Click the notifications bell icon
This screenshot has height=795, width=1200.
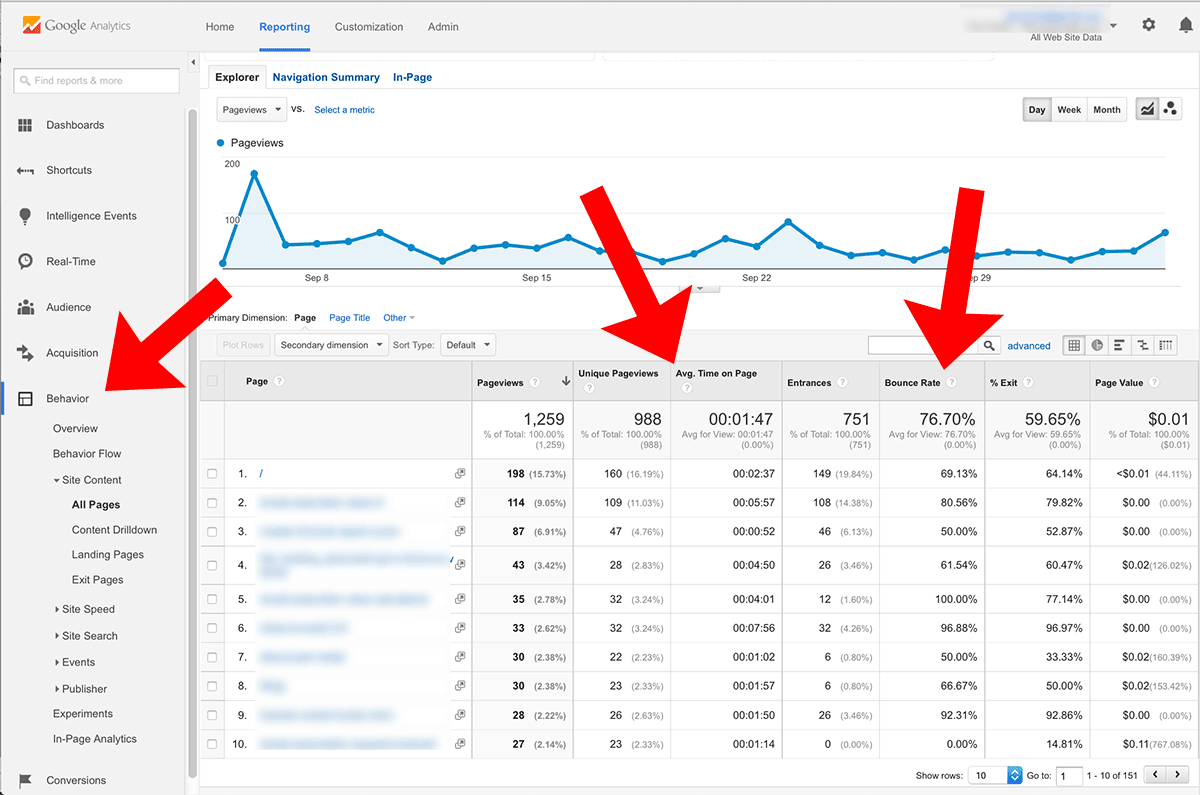[1185, 25]
